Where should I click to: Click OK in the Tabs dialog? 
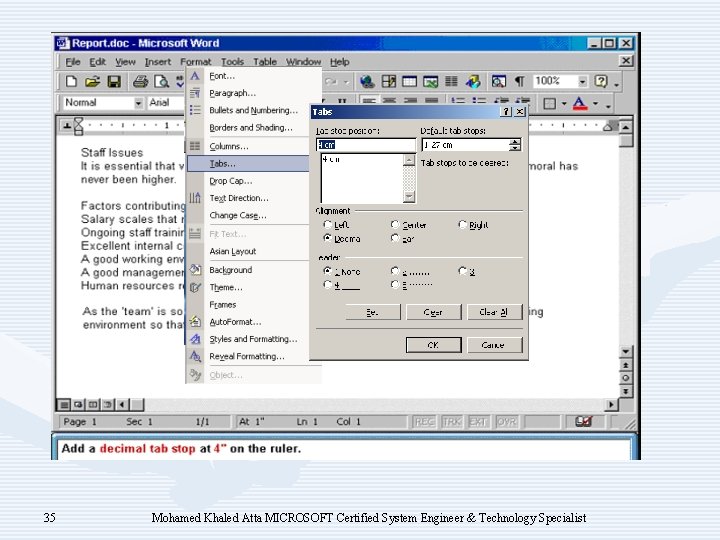click(x=433, y=345)
